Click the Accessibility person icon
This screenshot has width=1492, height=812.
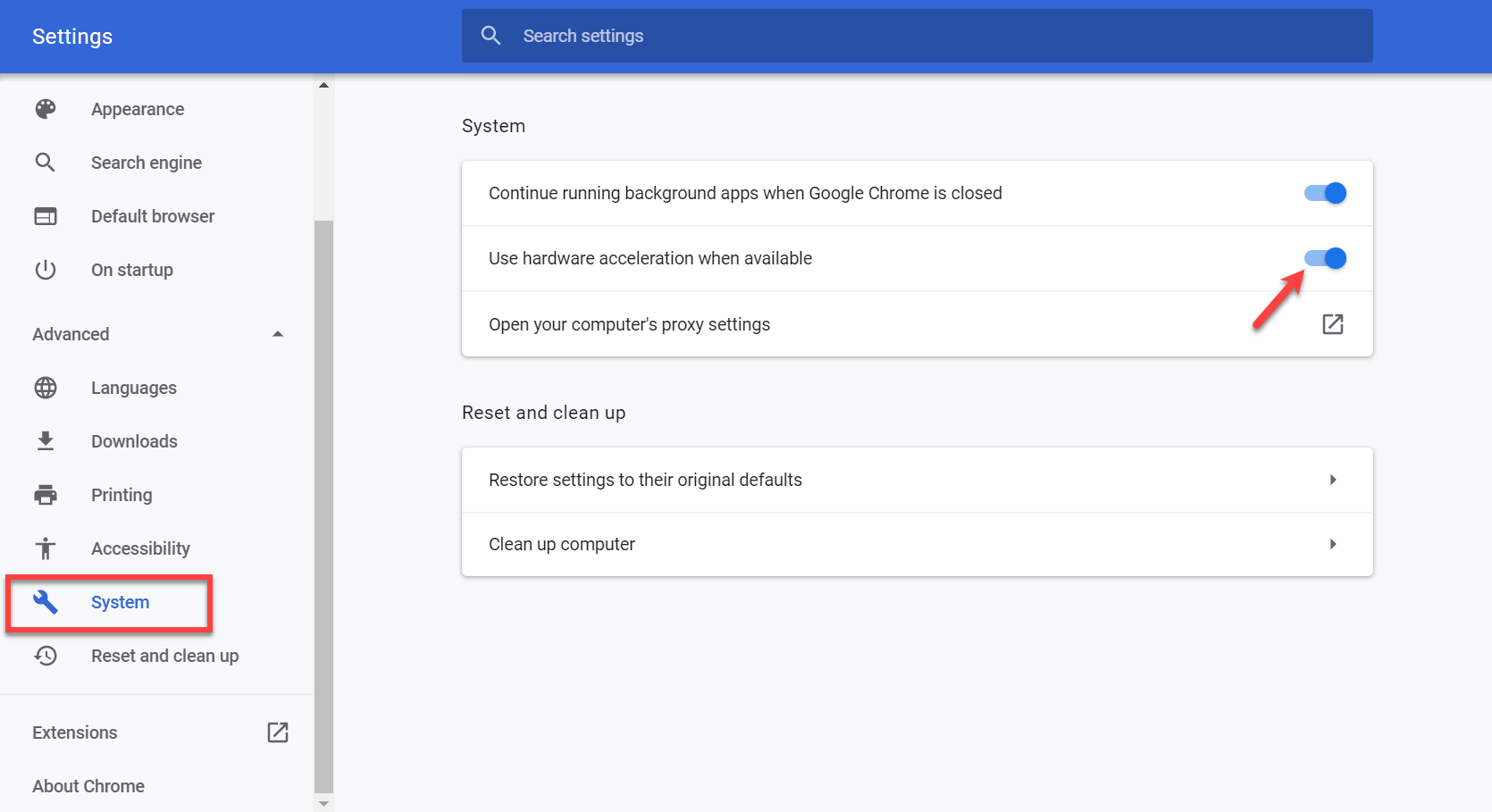click(x=46, y=548)
